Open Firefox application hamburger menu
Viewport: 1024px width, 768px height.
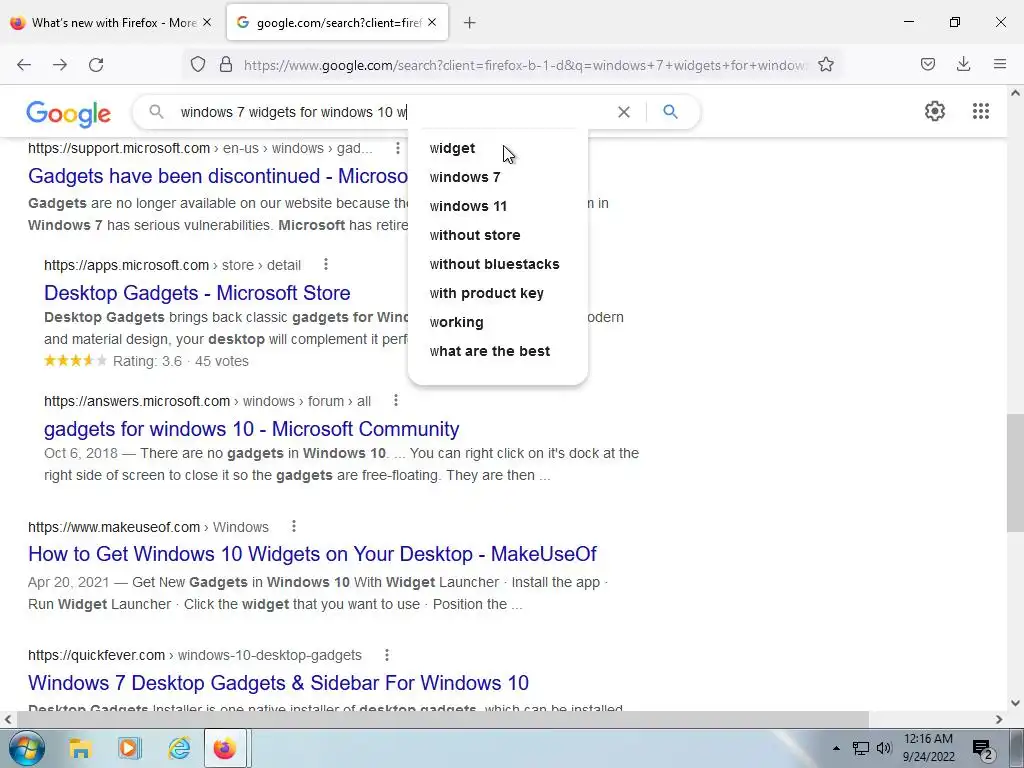1000,64
